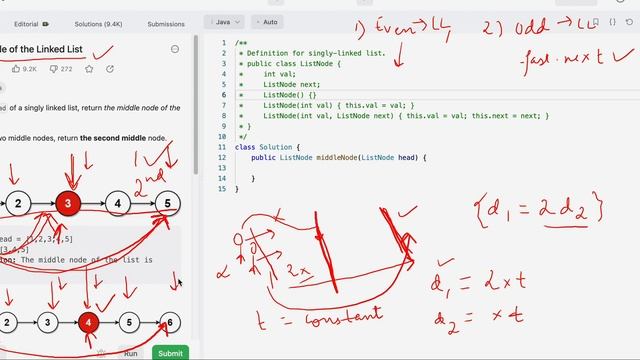Click highlighted node 3 in first example
The image size is (640, 360).
pos(68,203)
